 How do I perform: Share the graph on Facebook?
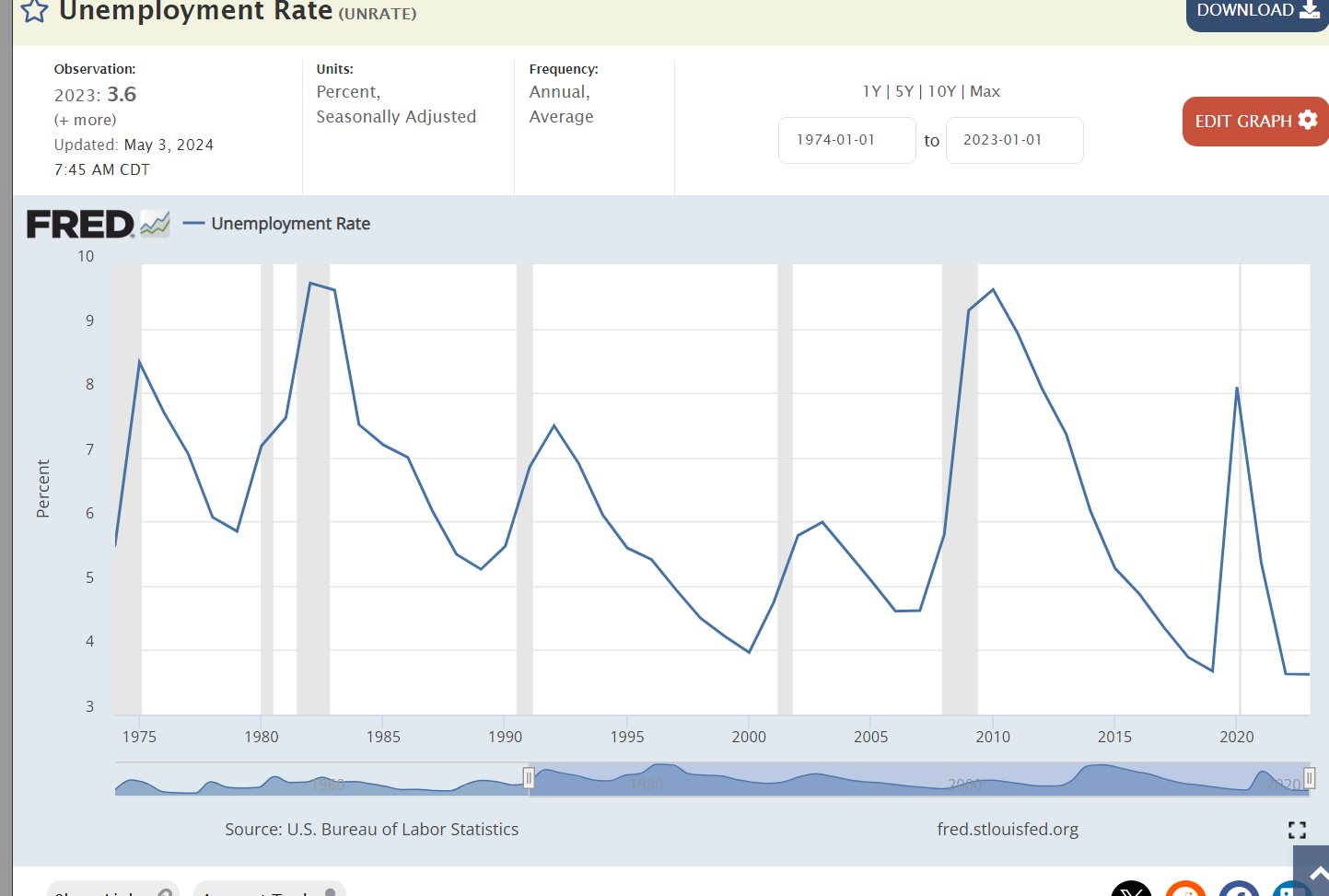coord(1239,890)
